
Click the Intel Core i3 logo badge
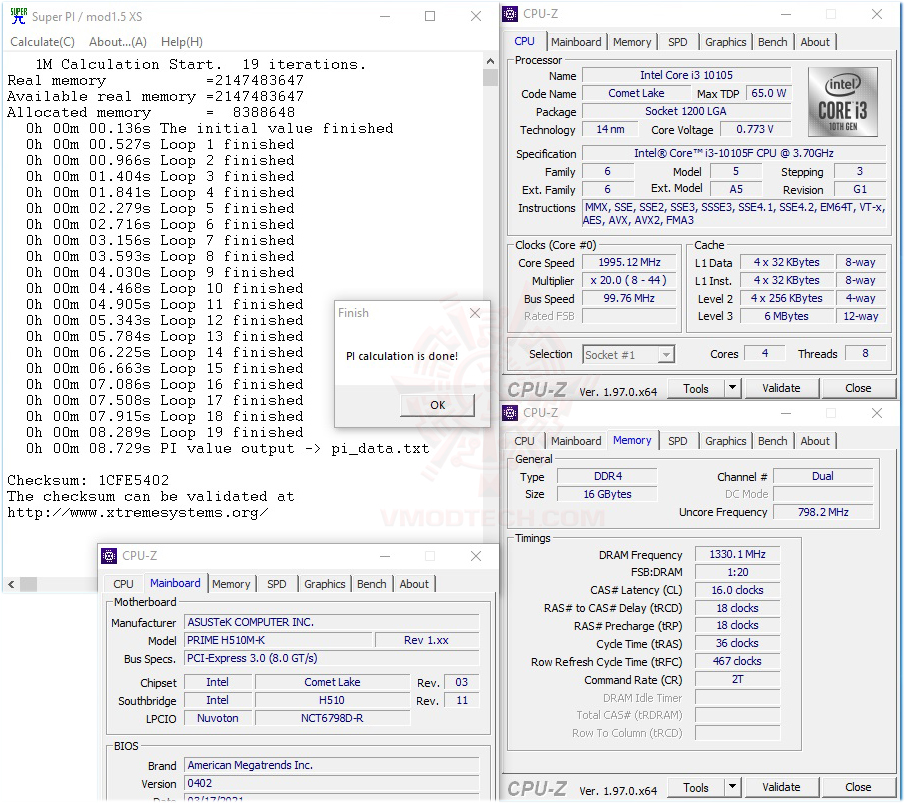[x=843, y=102]
